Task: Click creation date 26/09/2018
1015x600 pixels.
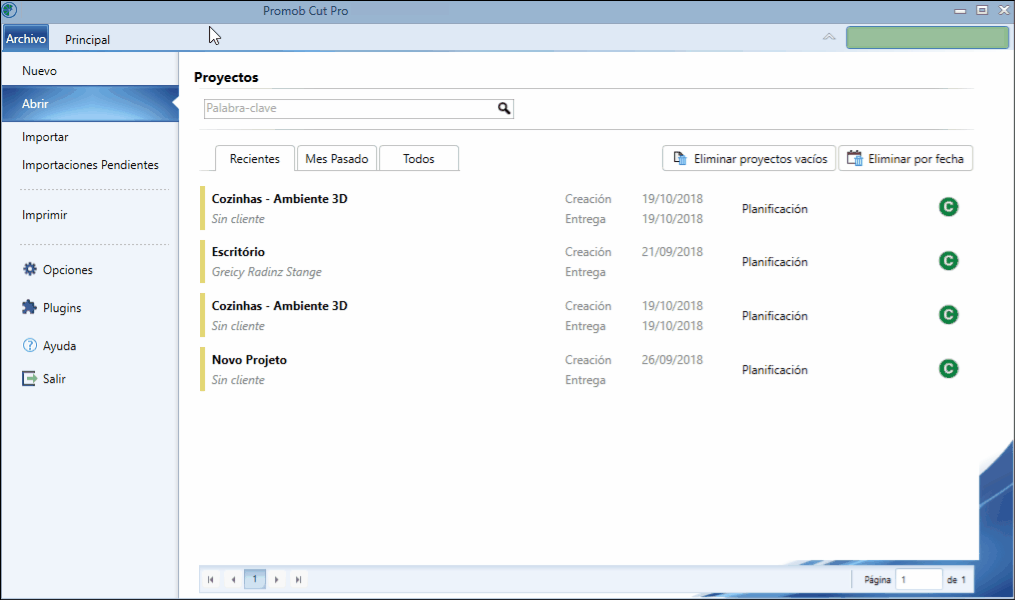Action: [672, 360]
